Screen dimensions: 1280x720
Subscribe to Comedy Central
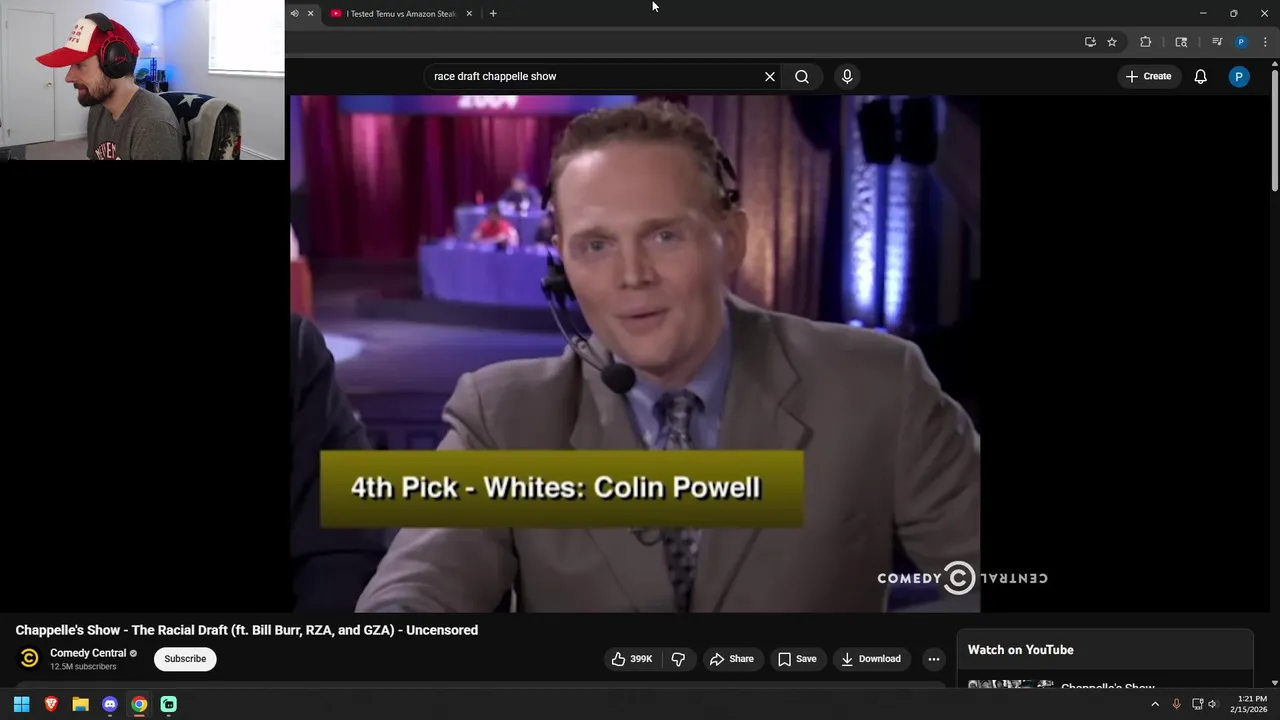point(185,659)
